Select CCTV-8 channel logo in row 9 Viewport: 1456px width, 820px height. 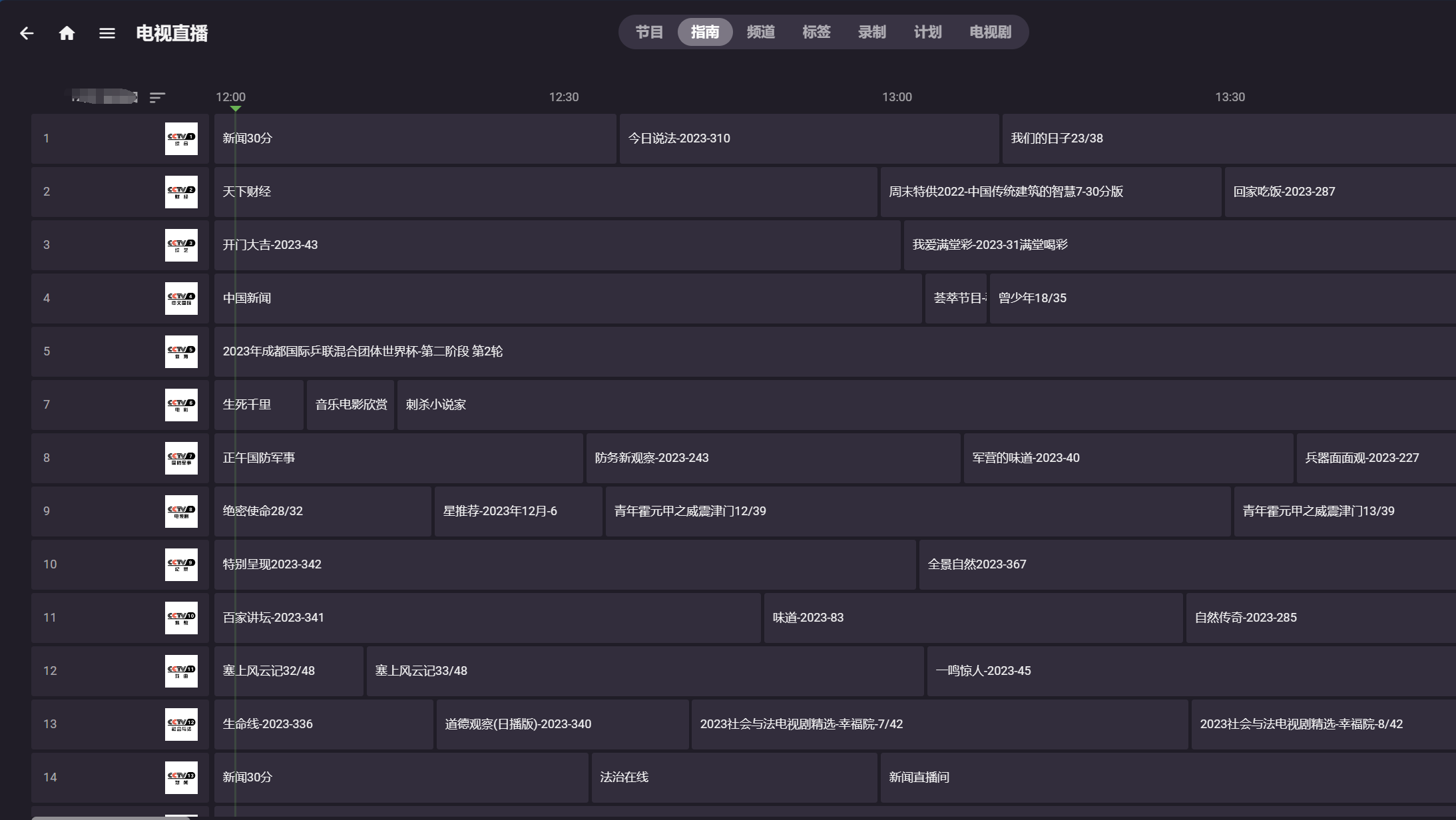[x=181, y=511]
